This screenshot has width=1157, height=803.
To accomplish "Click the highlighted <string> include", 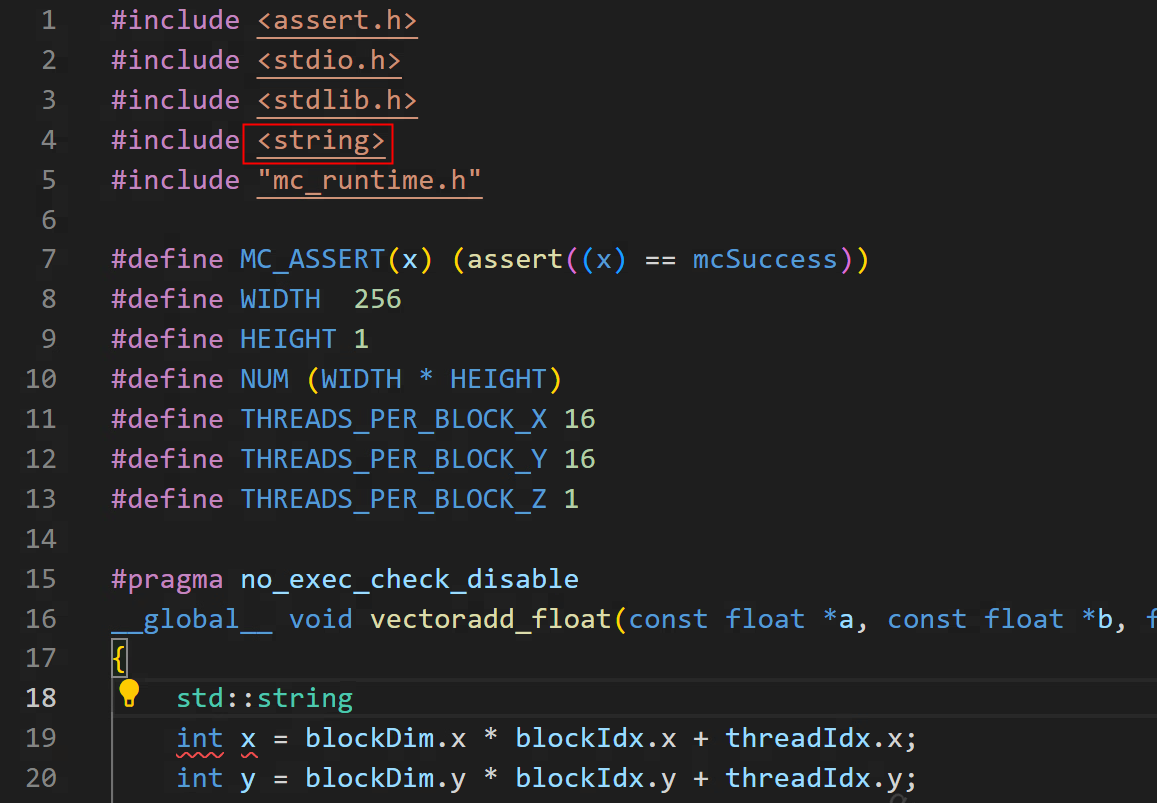I will point(320,141).
